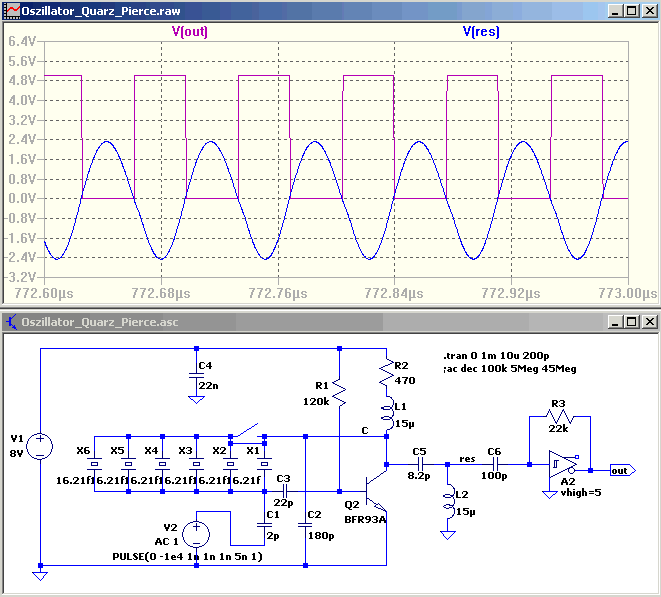661x597 pixels.
Task: Click the C net label near L1
Action: [x=365, y=430]
